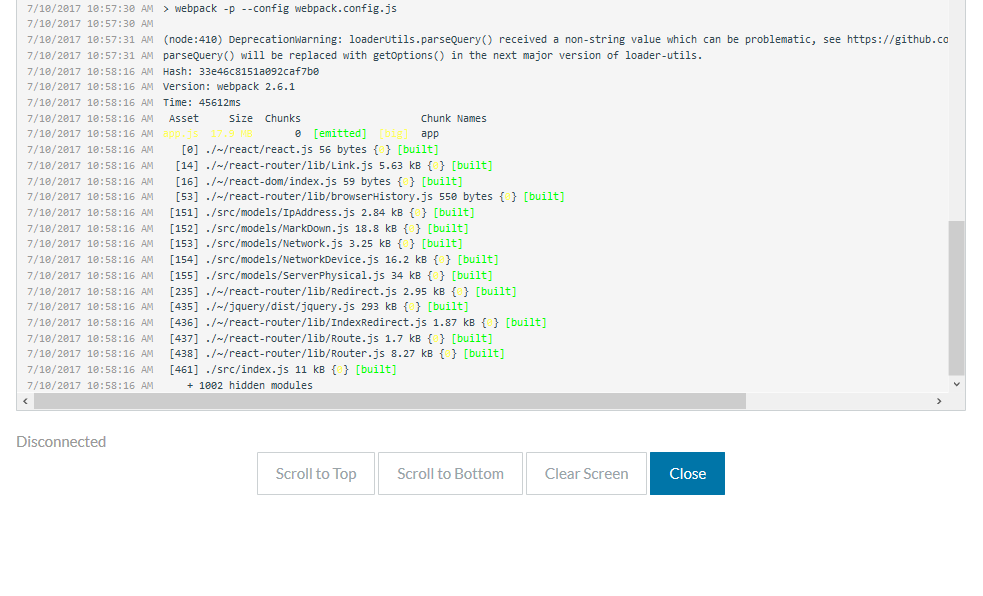Click the Chunks column header
The image size is (983, 596).
pyautogui.click(x=283, y=118)
